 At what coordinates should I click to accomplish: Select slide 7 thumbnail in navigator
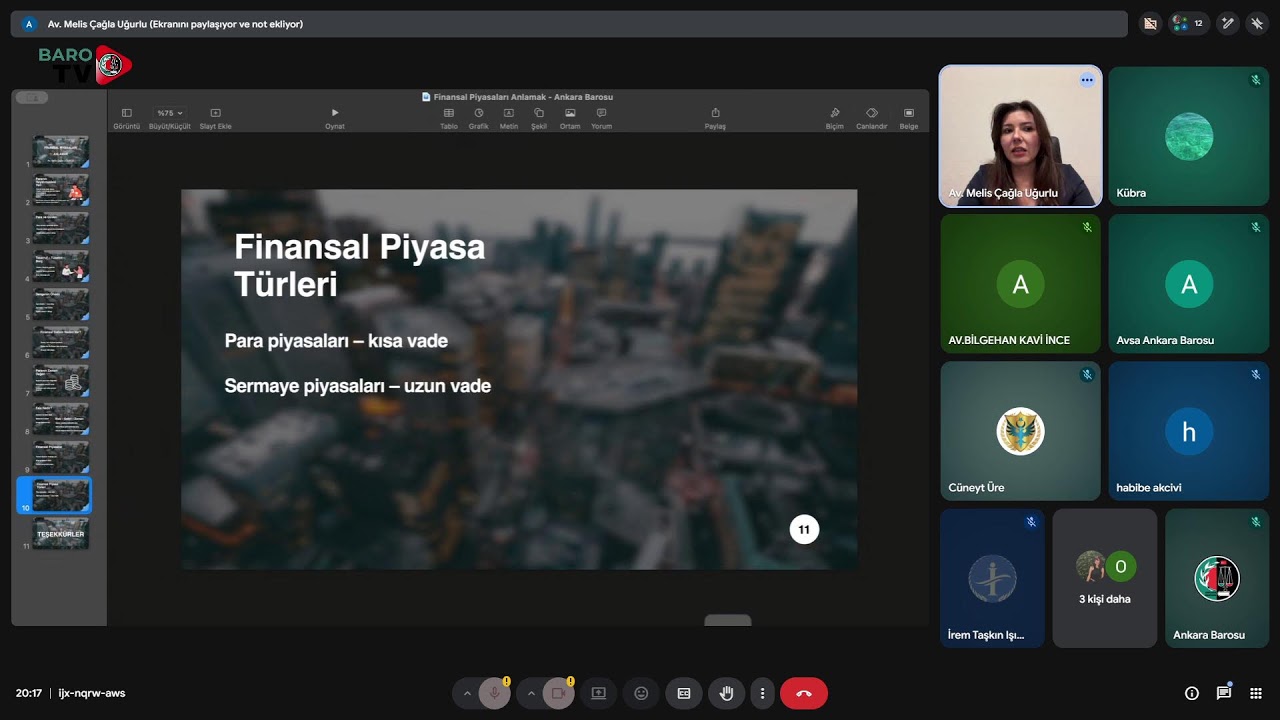[x=61, y=380]
